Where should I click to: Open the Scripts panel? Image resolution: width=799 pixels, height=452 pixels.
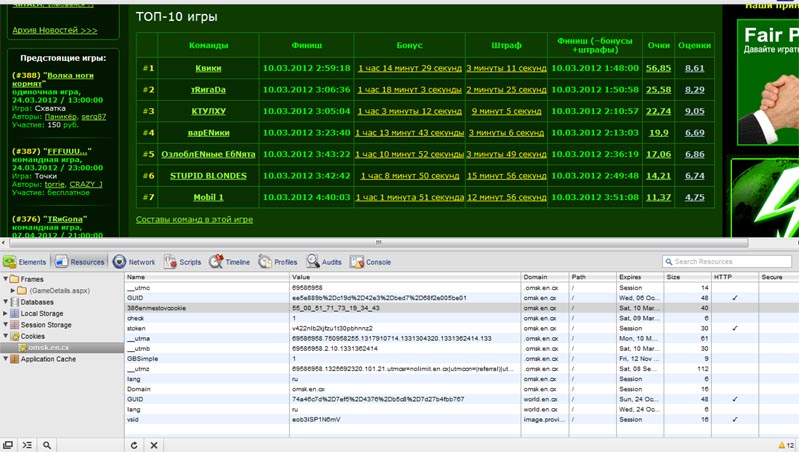pos(182,262)
